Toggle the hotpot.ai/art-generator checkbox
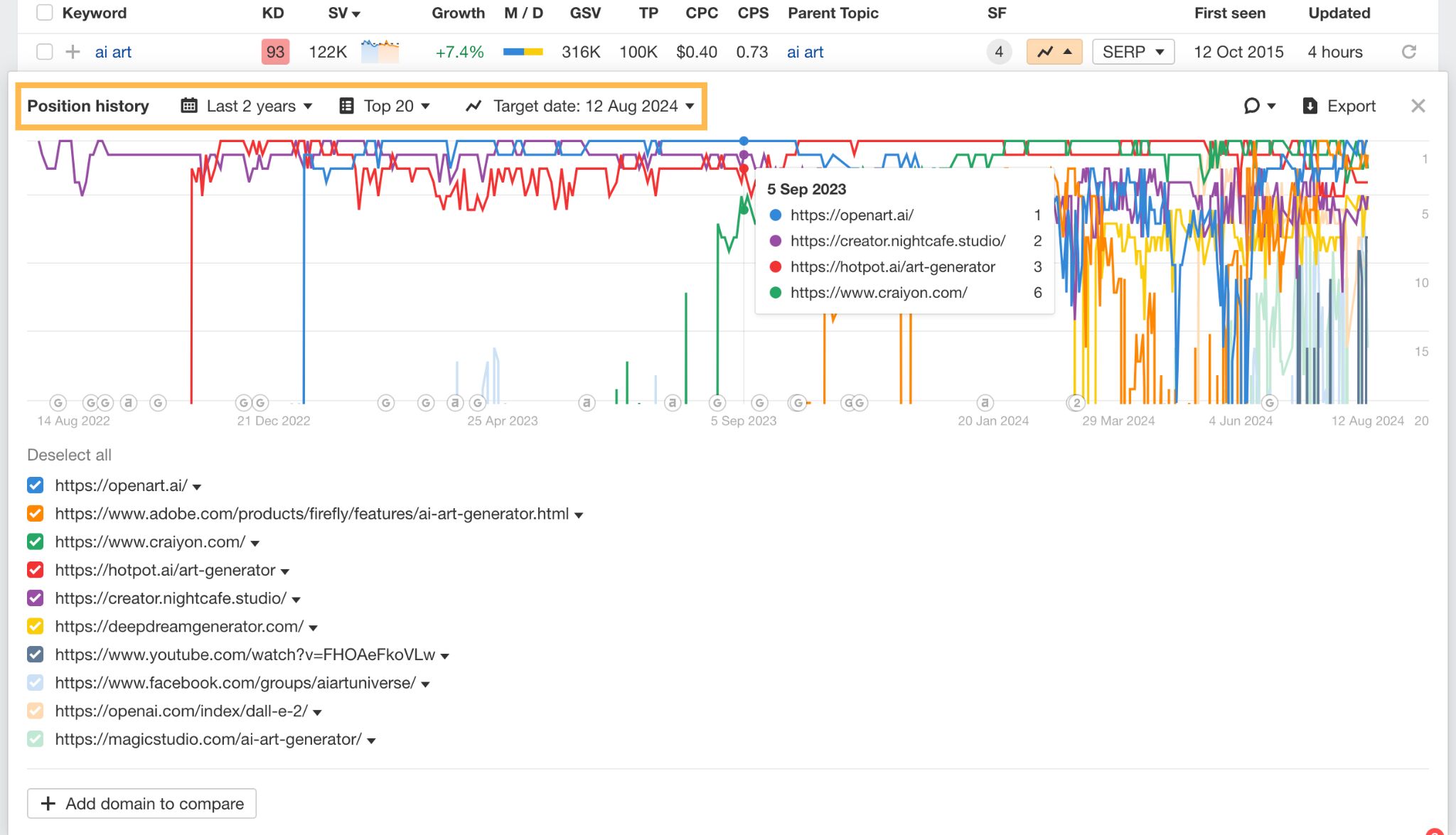Screen dimensions: 1456x835 [37, 569]
